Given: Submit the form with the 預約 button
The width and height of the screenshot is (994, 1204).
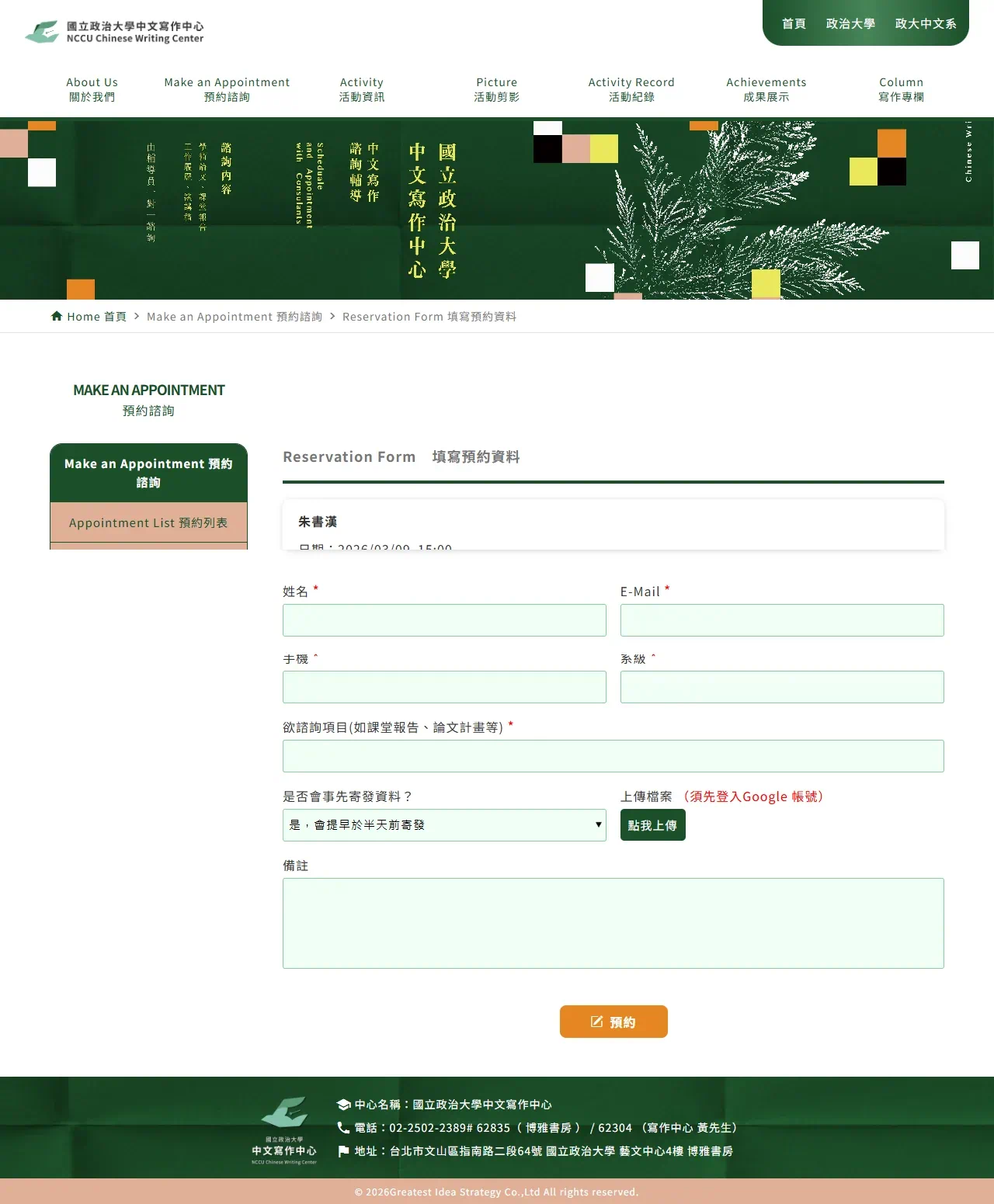Looking at the screenshot, I should coord(613,1021).
